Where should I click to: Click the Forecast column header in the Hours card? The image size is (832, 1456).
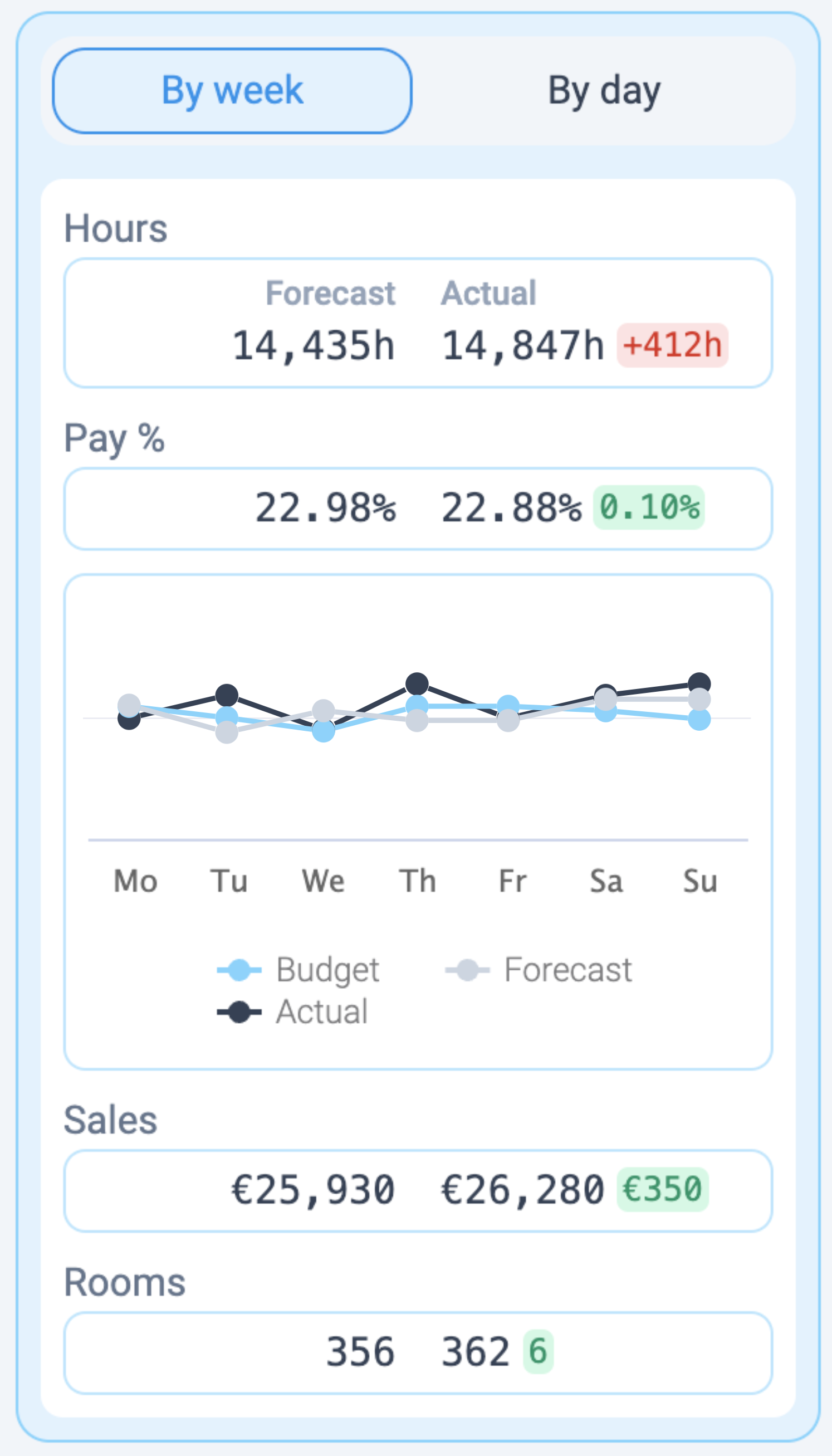(330, 293)
